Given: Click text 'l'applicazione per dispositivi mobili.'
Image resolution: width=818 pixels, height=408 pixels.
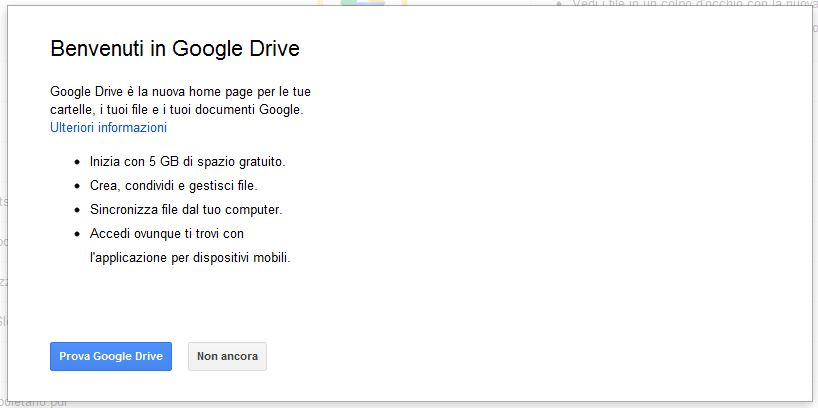Looking at the screenshot, I should [190, 258].
